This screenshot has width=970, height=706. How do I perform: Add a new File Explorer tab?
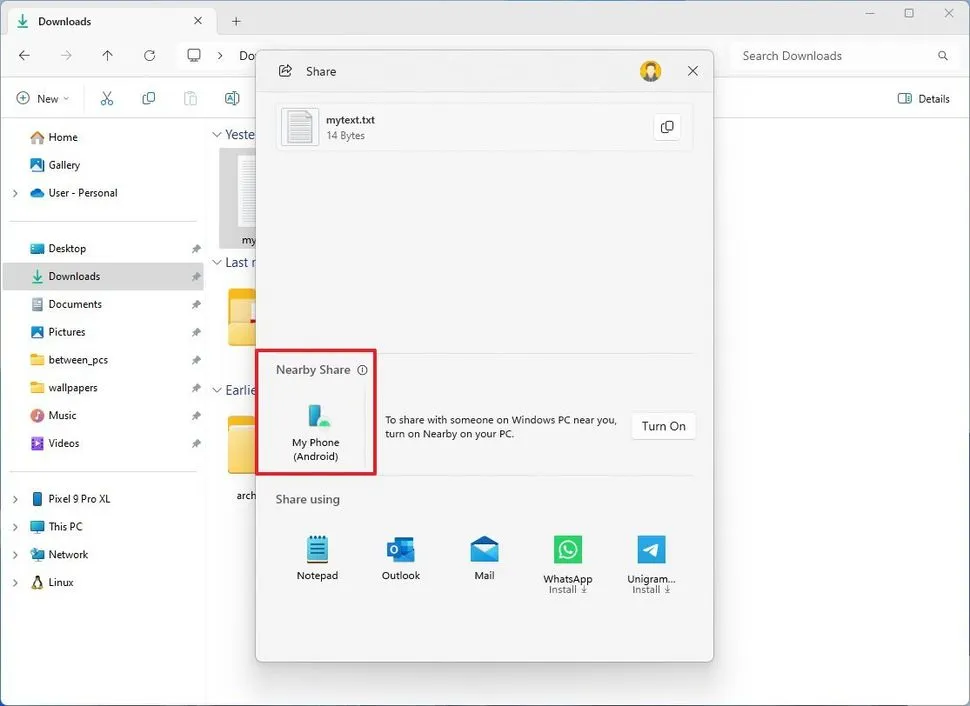pos(236,21)
